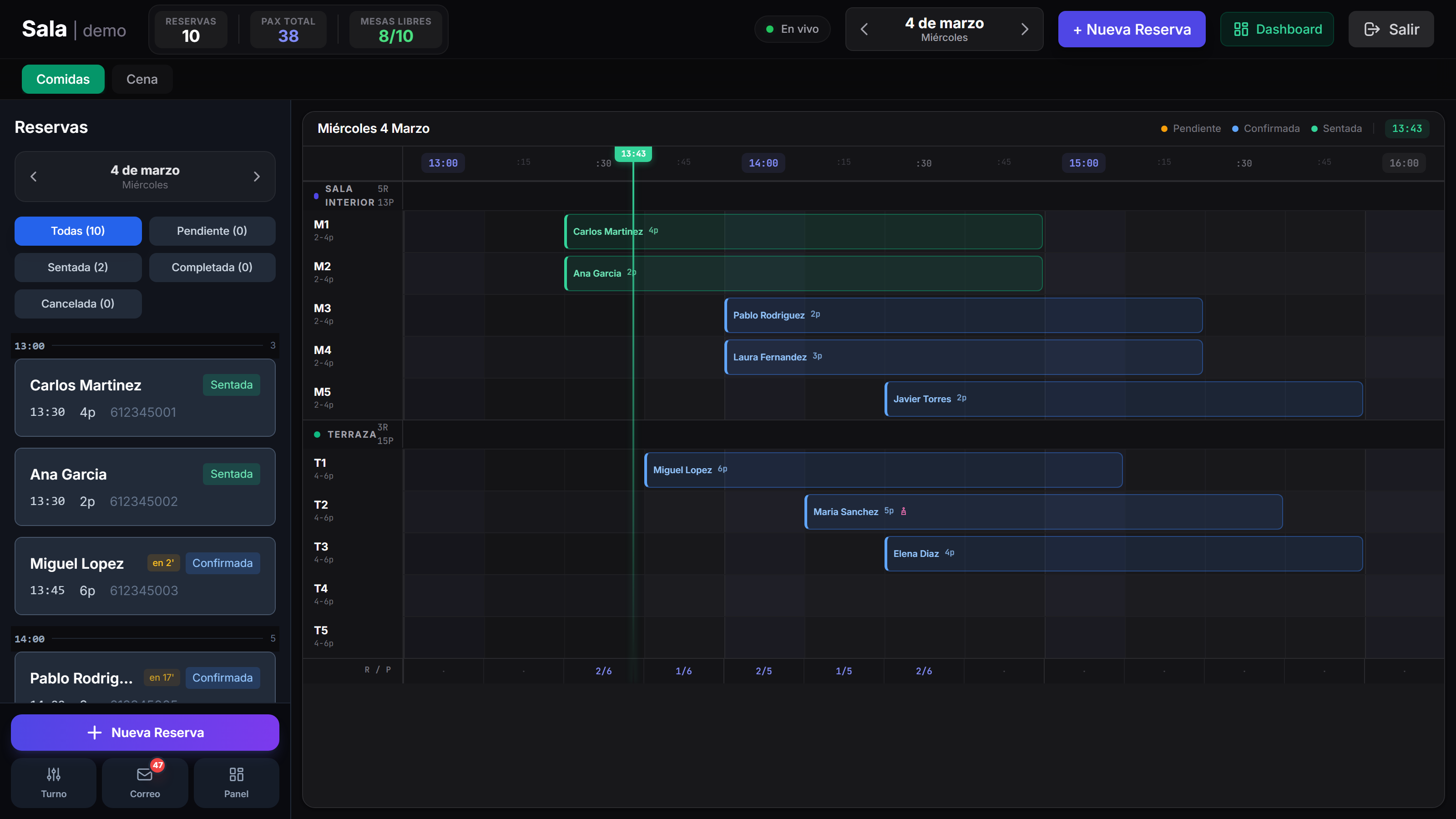1456x819 pixels.
Task: Filter reservations by Sentada (2)
Action: (x=78, y=268)
